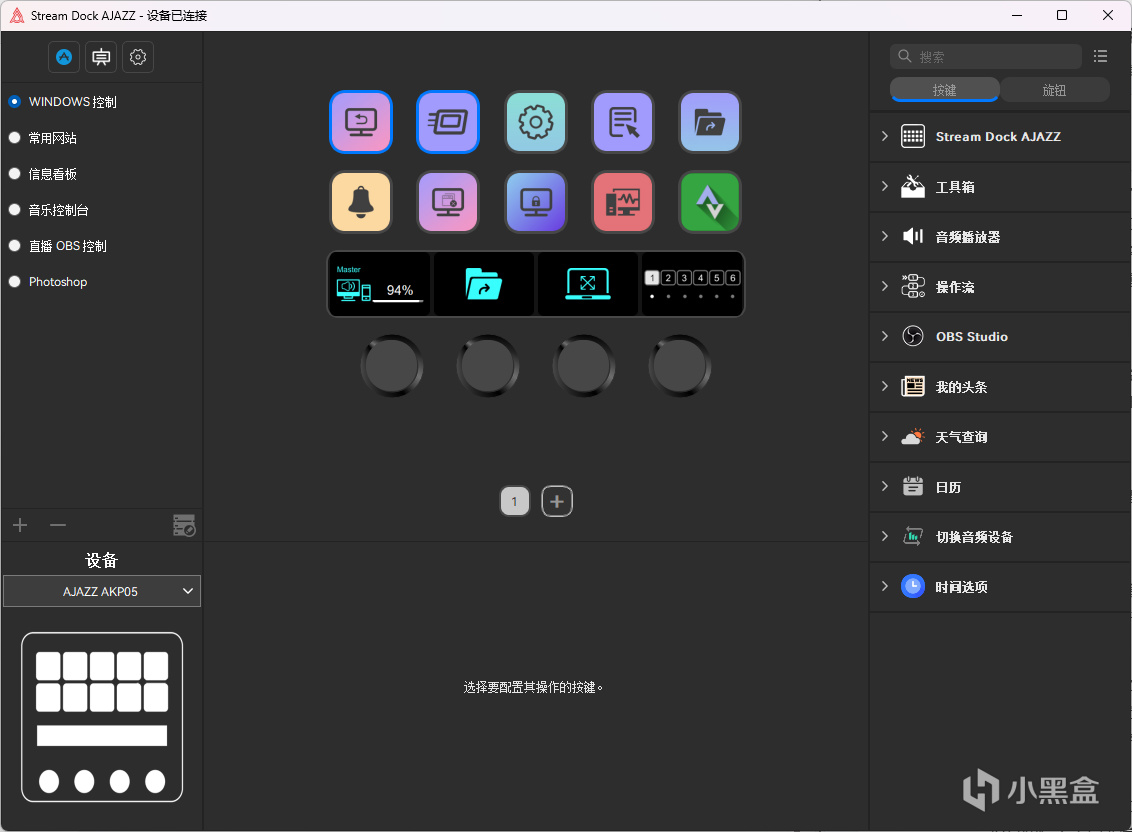The width and height of the screenshot is (1132, 832).
Task: Add a new key page with plus button
Action: 557,501
